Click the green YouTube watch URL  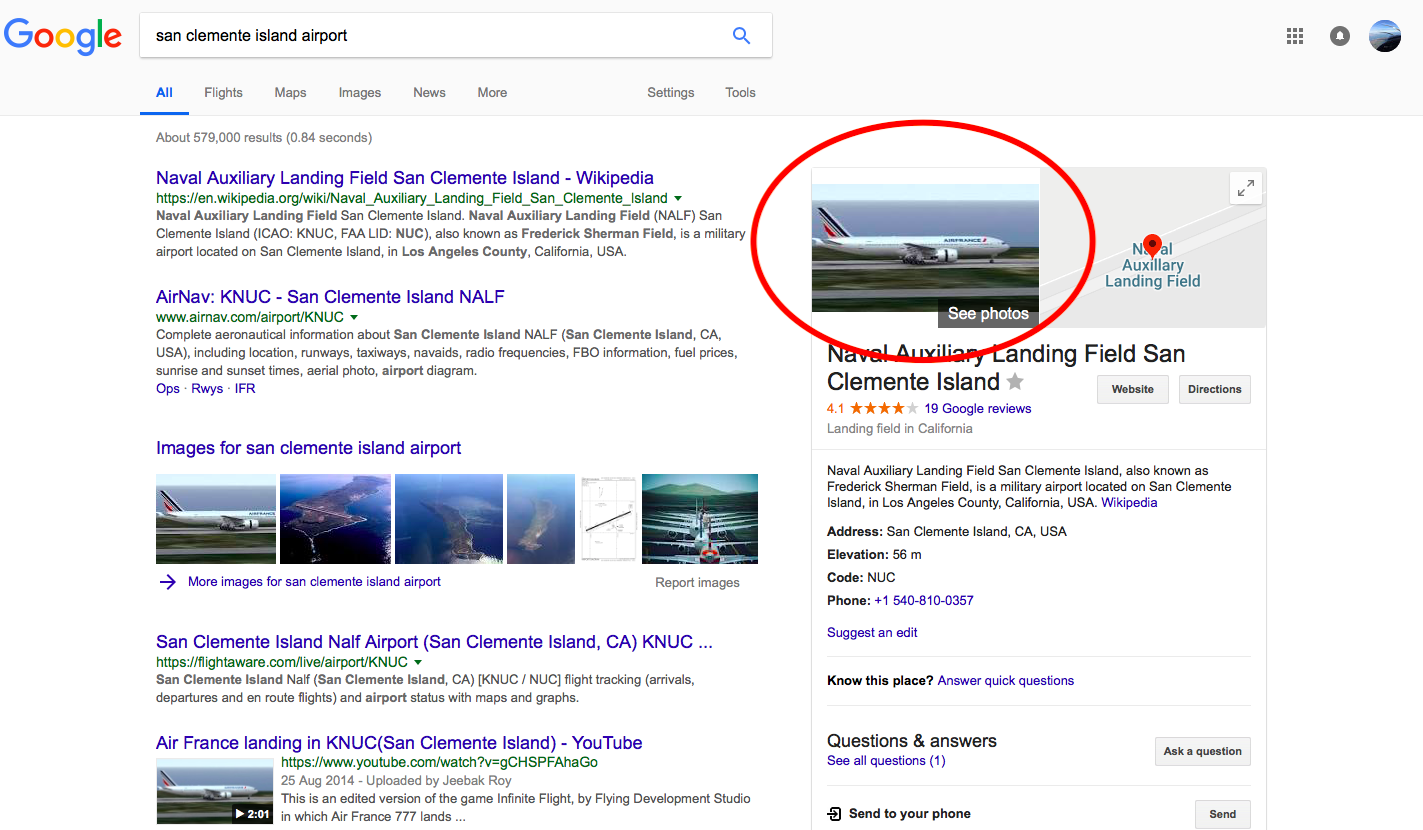click(440, 762)
